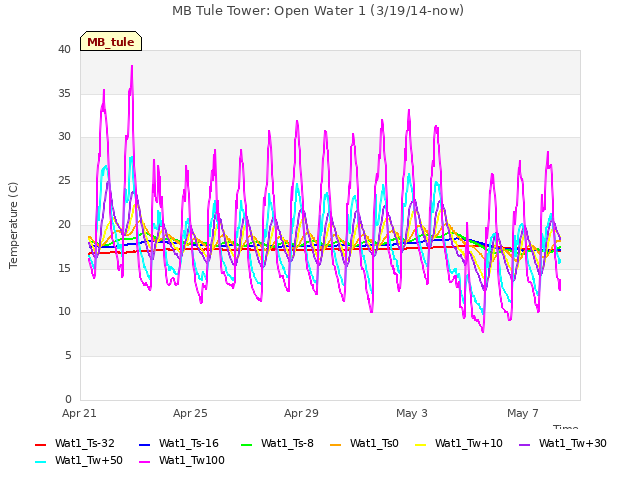
Task: Click the 35 y-axis tick label
Action: [x=64, y=93]
